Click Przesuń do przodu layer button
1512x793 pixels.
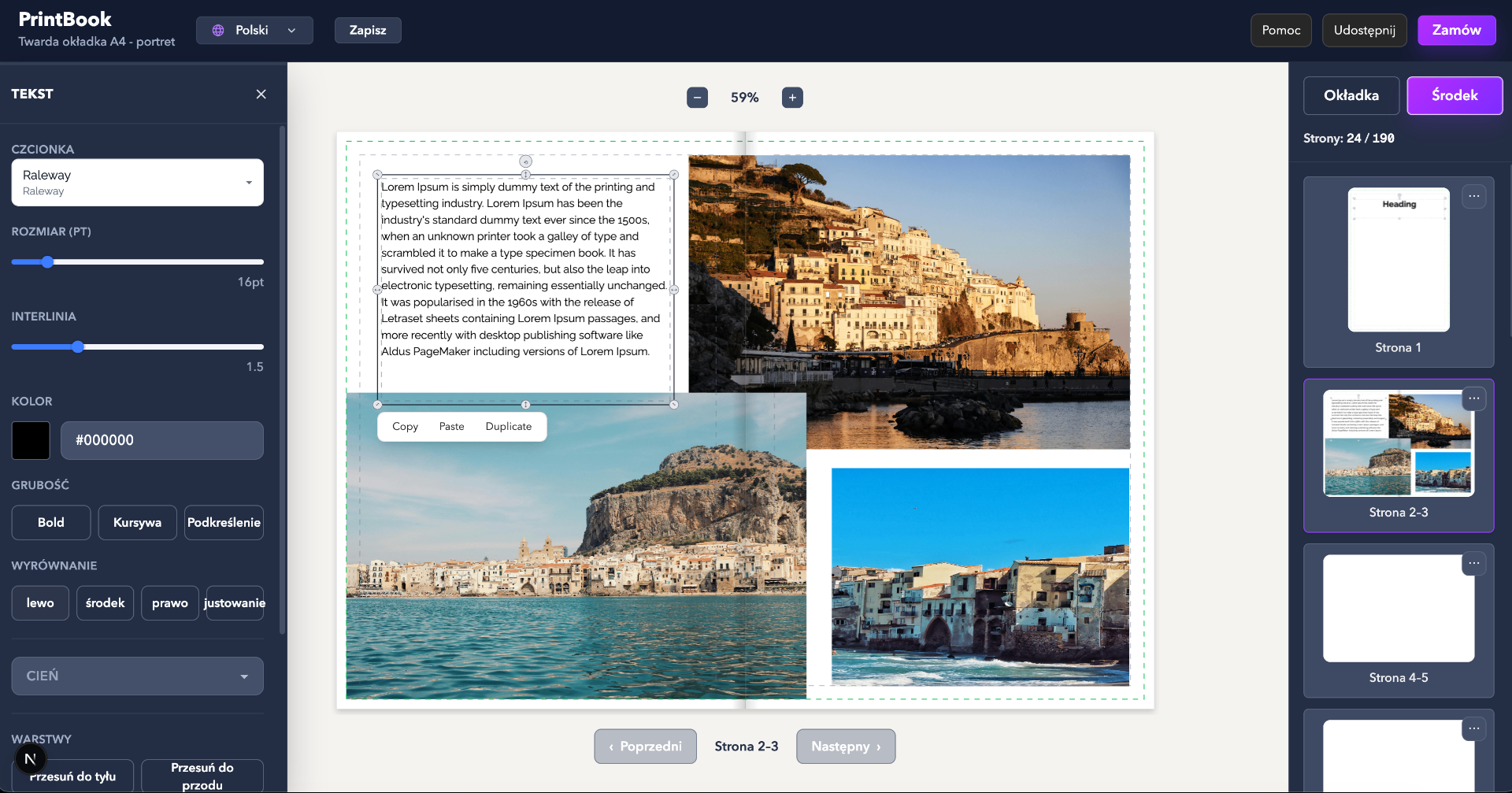[x=202, y=776]
